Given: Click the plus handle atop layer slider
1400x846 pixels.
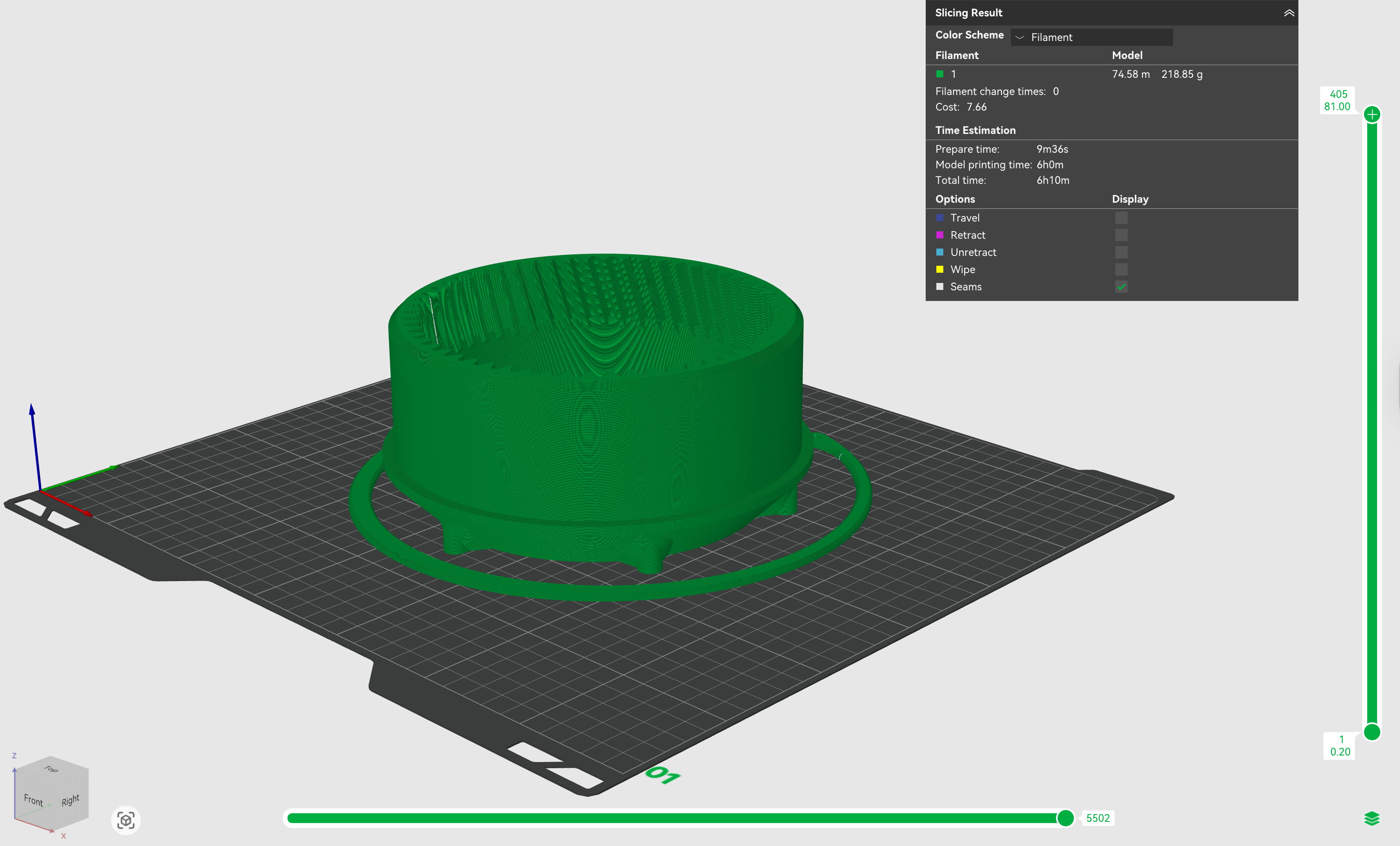Looking at the screenshot, I should click(x=1372, y=115).
